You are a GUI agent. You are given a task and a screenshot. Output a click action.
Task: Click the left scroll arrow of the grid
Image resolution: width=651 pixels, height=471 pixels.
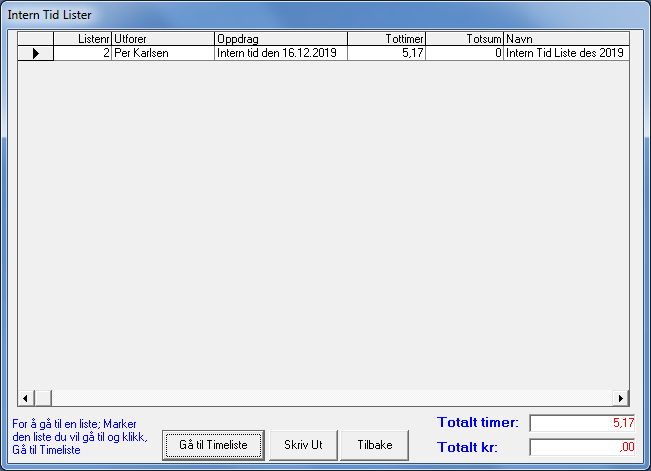tap(27, 397)
